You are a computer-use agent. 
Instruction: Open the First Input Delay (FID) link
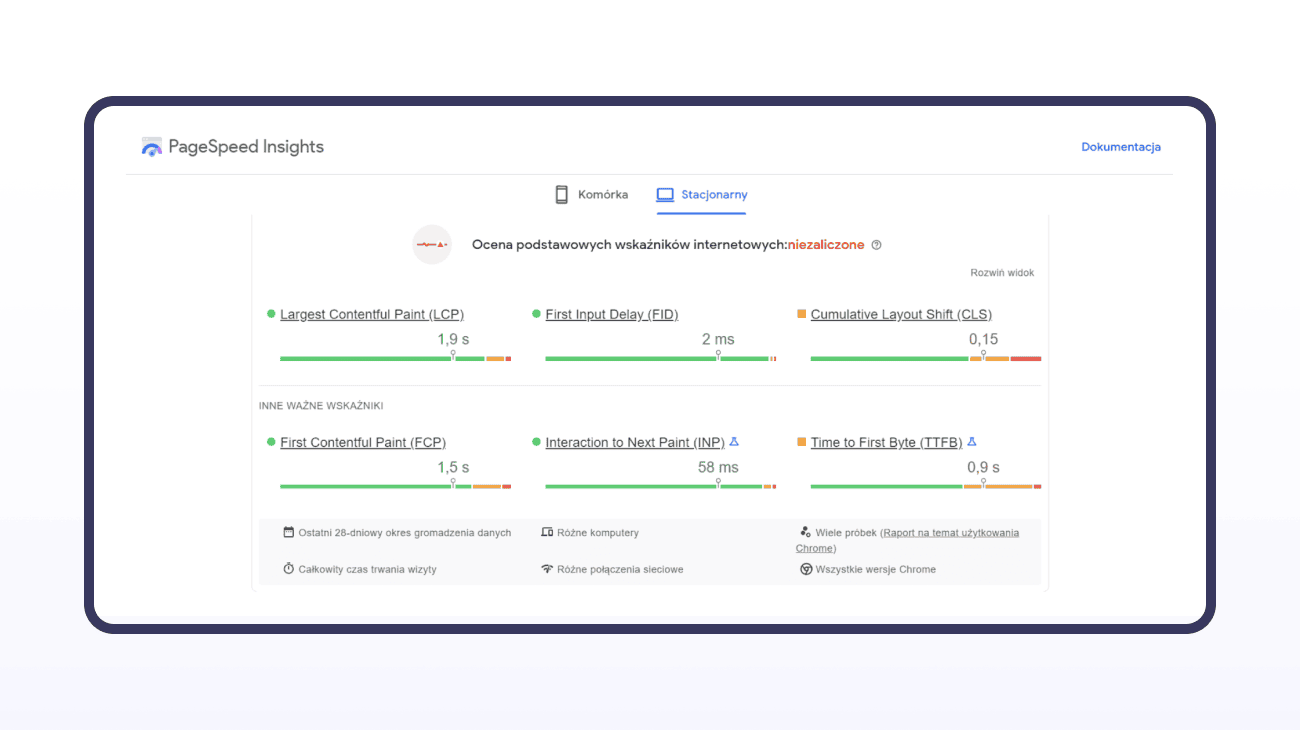[x=612, y=314]
